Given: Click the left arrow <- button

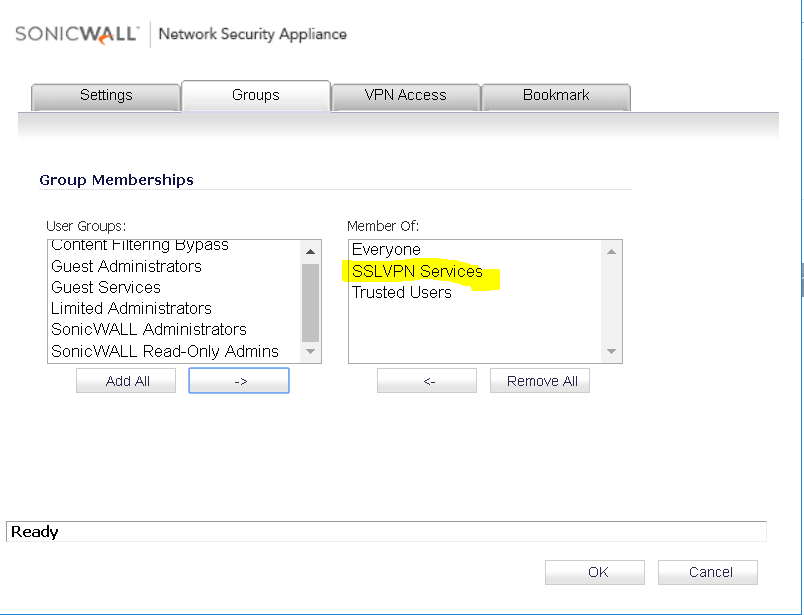Looking at the screenshot, I should pyautogui.click(x=427, y=381).
